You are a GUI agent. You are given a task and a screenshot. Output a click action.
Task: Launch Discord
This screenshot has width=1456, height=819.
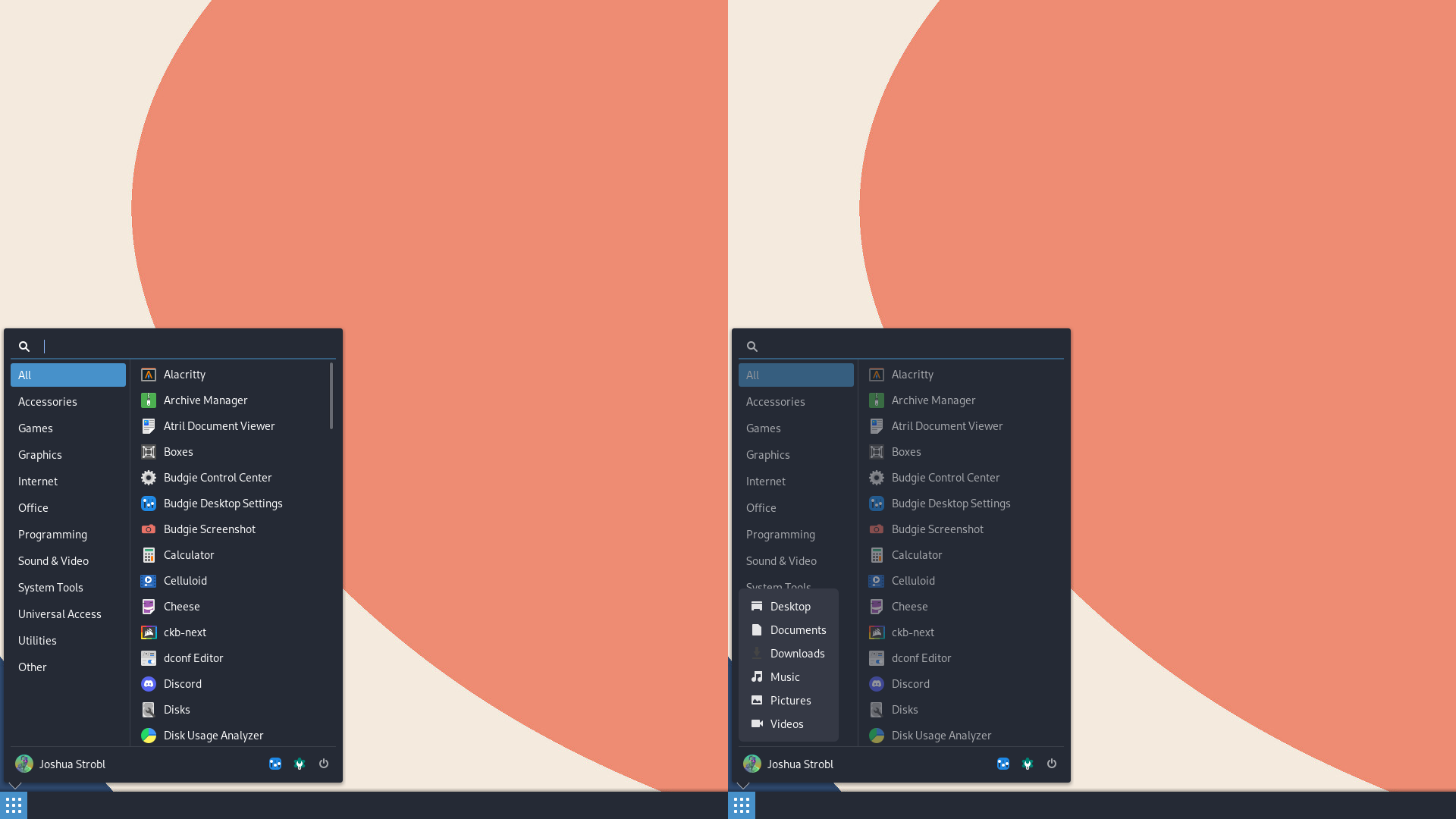pos(182,683)
